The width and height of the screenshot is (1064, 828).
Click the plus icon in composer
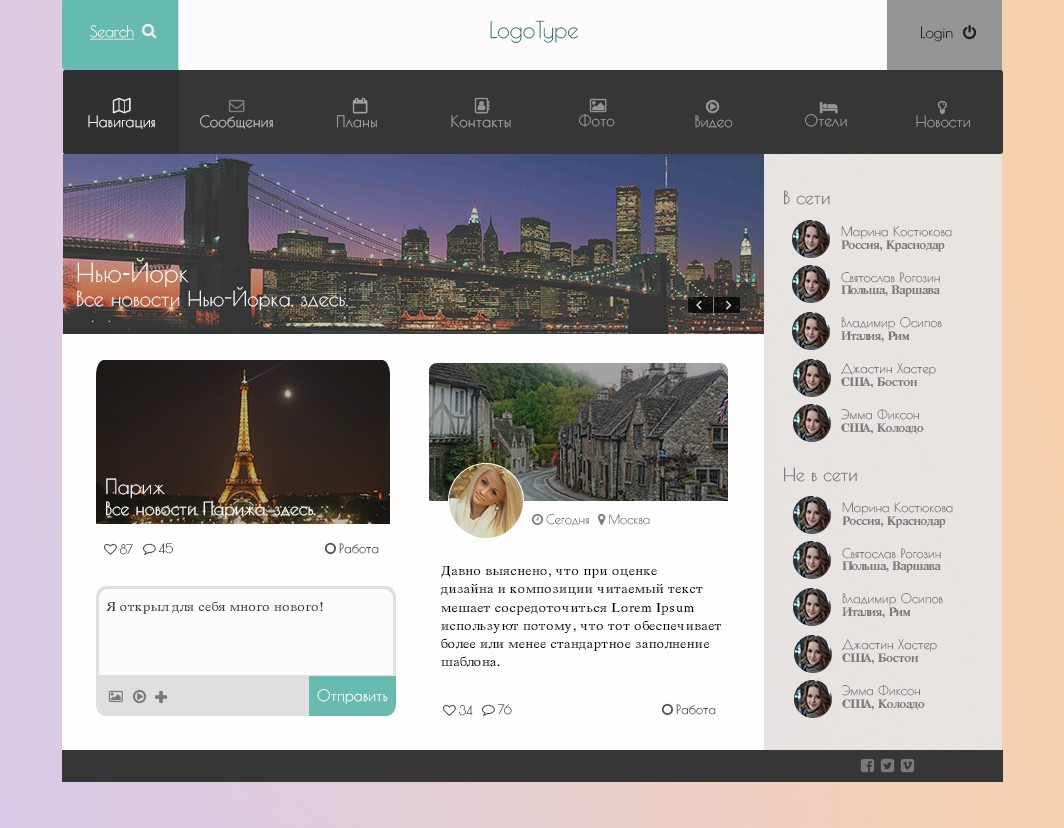tap(161, 696)
